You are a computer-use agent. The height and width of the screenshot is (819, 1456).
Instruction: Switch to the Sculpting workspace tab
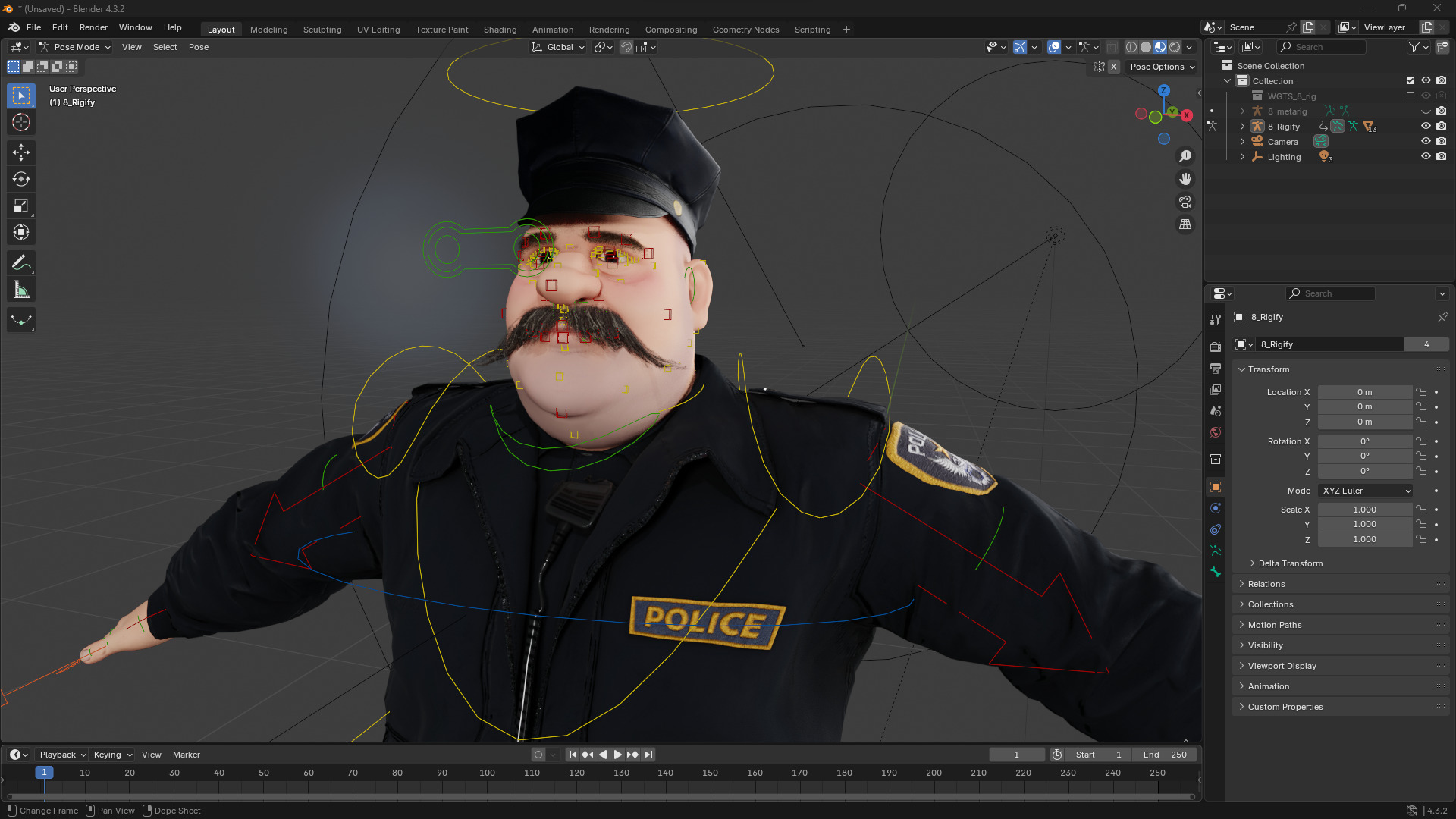point(322,30)
